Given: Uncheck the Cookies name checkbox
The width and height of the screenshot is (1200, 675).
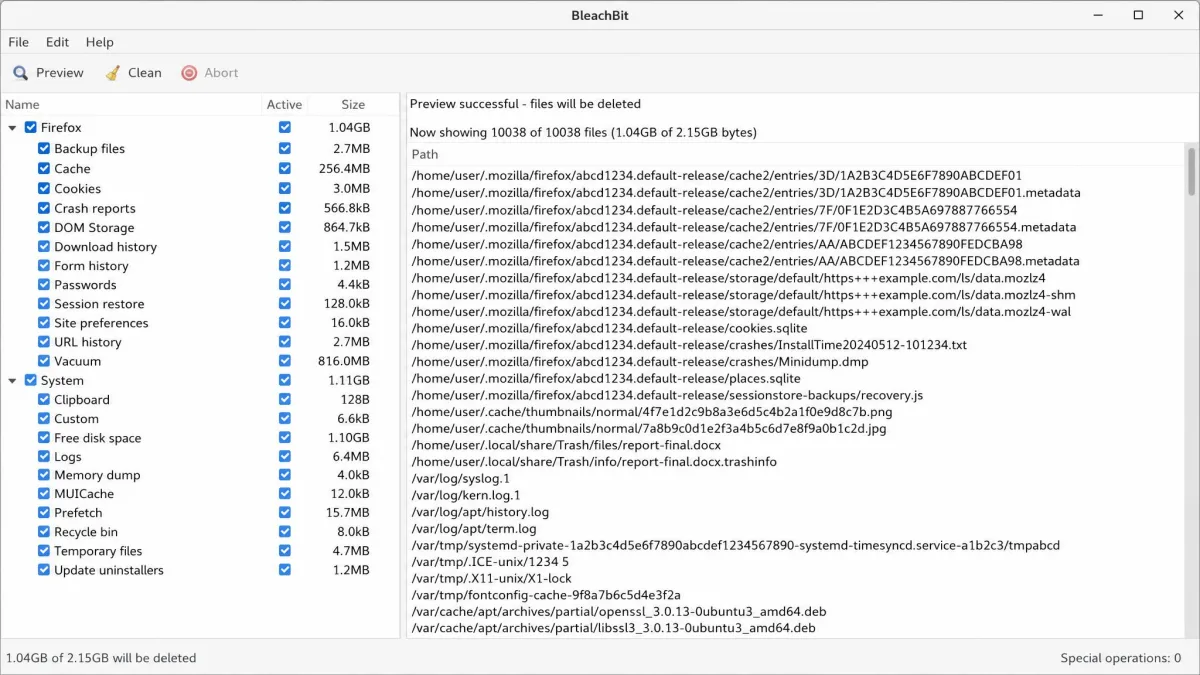Looking at the screenshot, I should [x=44, y=189].
